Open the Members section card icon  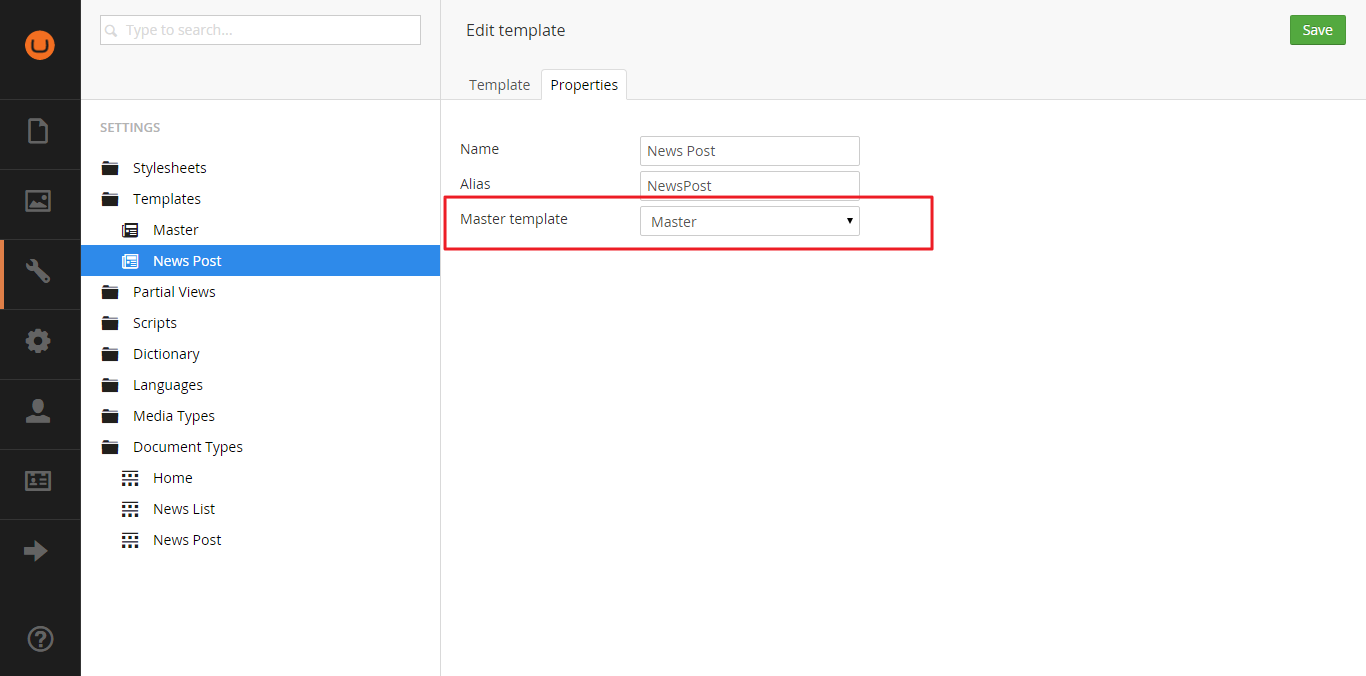click(x=38, y=481)
